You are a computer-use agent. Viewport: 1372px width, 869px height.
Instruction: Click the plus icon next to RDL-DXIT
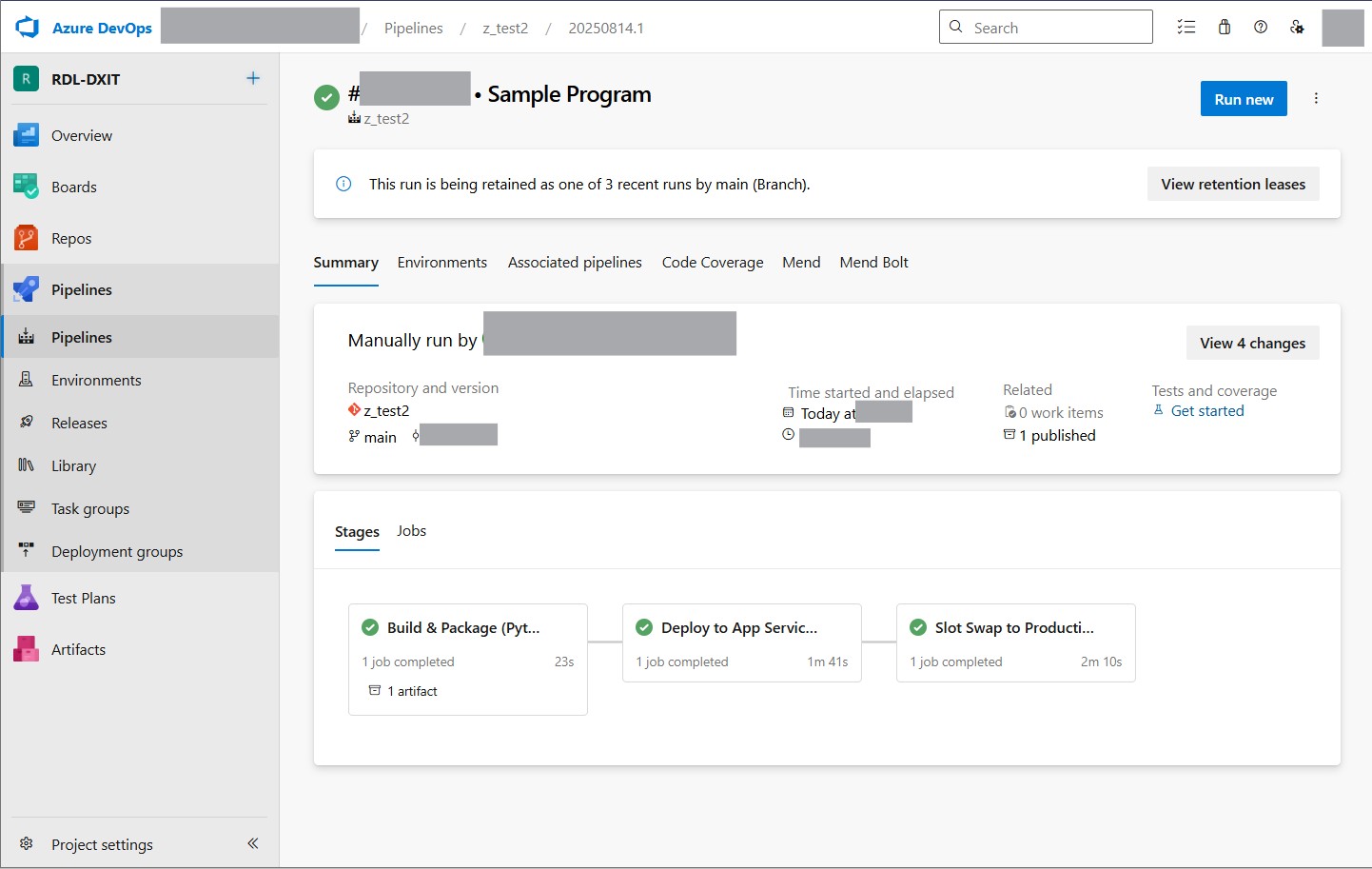[x=253, y=78]
